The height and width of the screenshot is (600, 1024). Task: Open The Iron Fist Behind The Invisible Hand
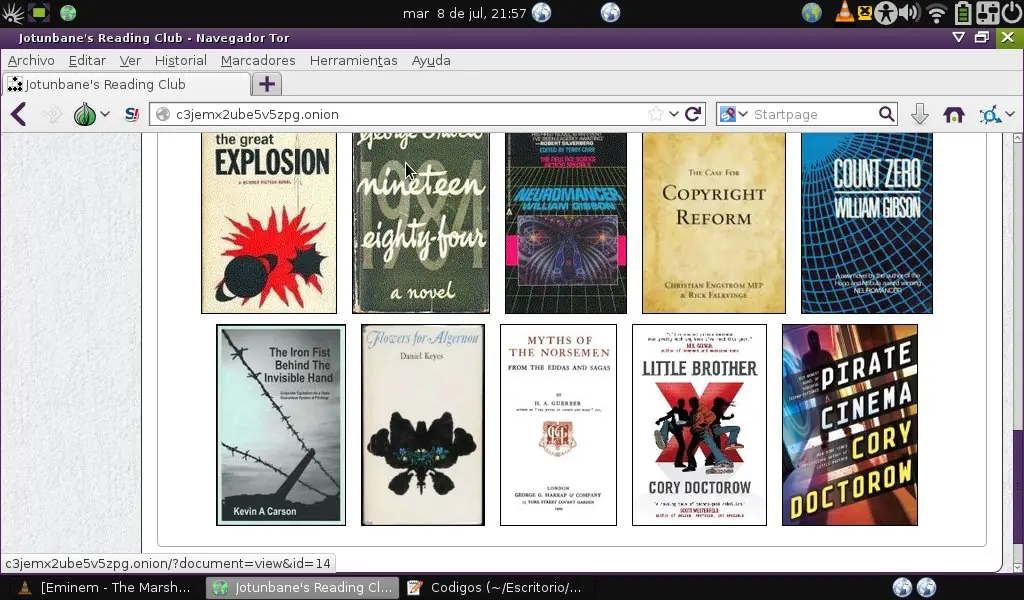[281, 425]
